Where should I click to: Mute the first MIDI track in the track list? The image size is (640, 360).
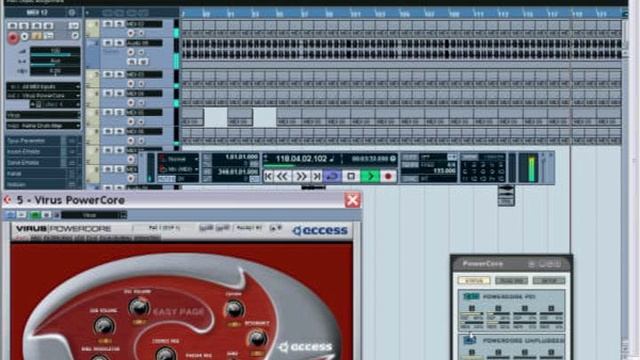coord(108,24)
